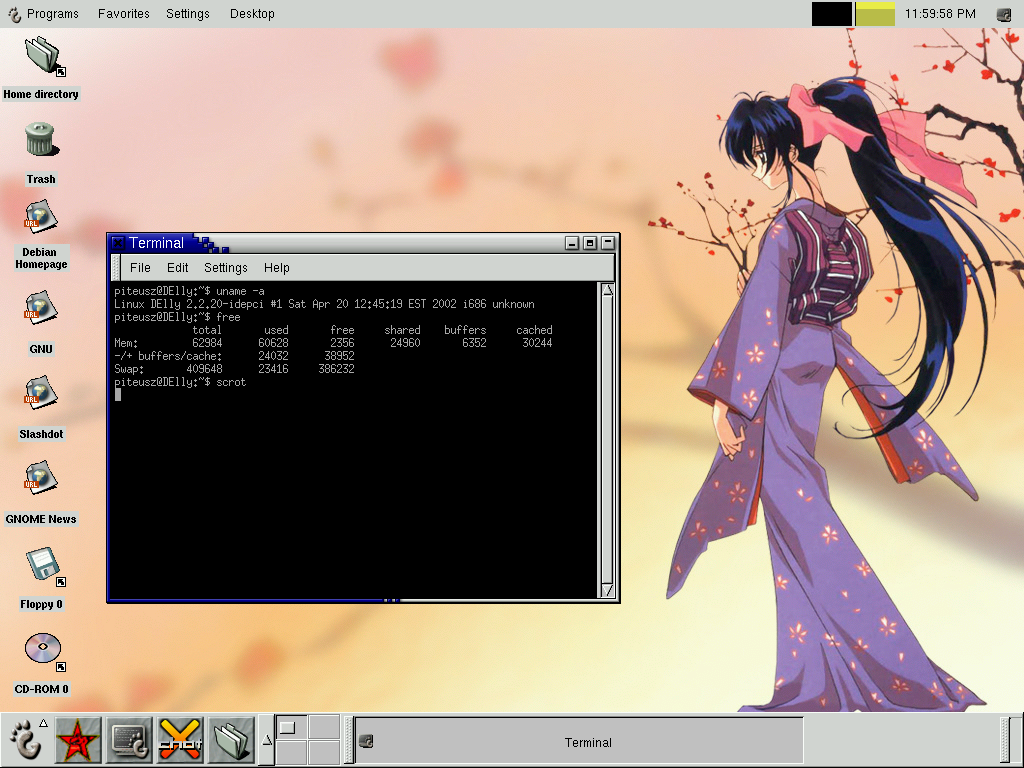Launch X-Chat from the bottom panel
Image resolution: width=1024 pixels, height=768 pixels.
click(x=180, y=741)
